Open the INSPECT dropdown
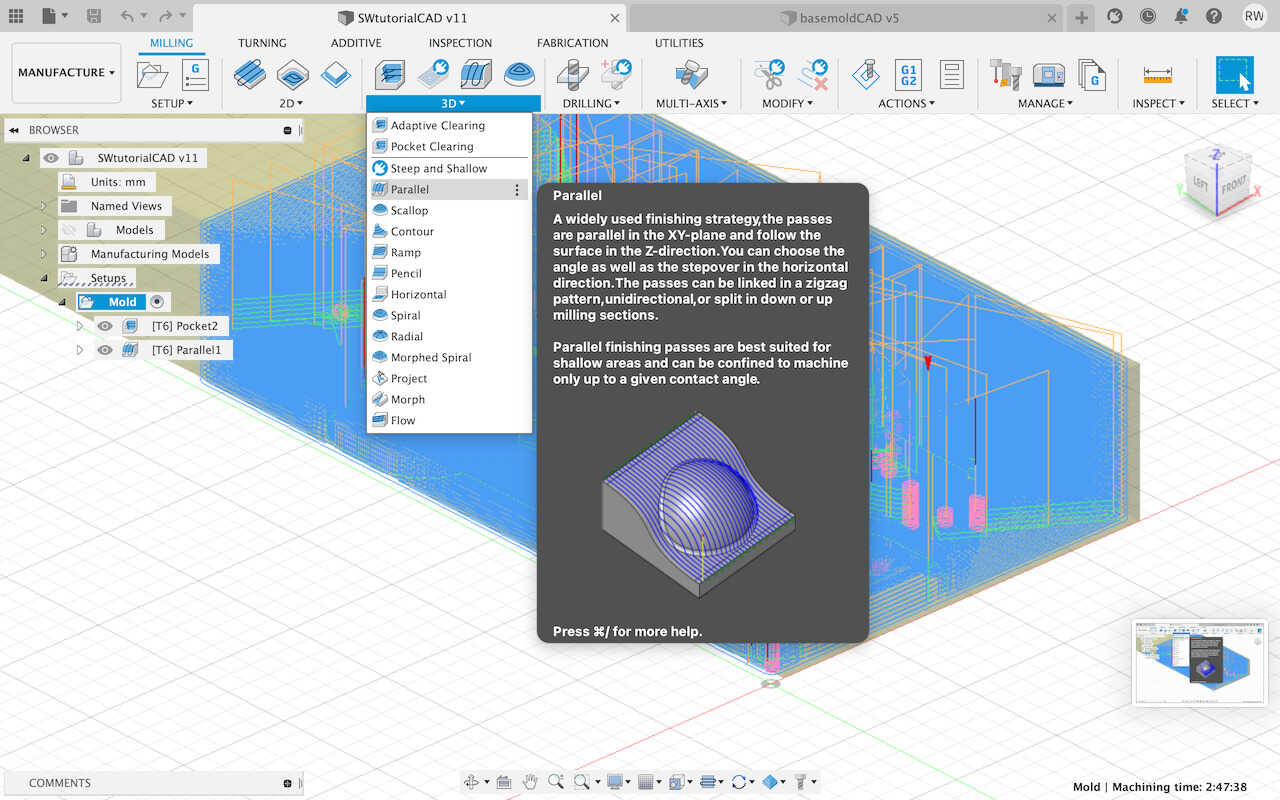This screenshot has height=800, width=1280. coord(1158,104)
